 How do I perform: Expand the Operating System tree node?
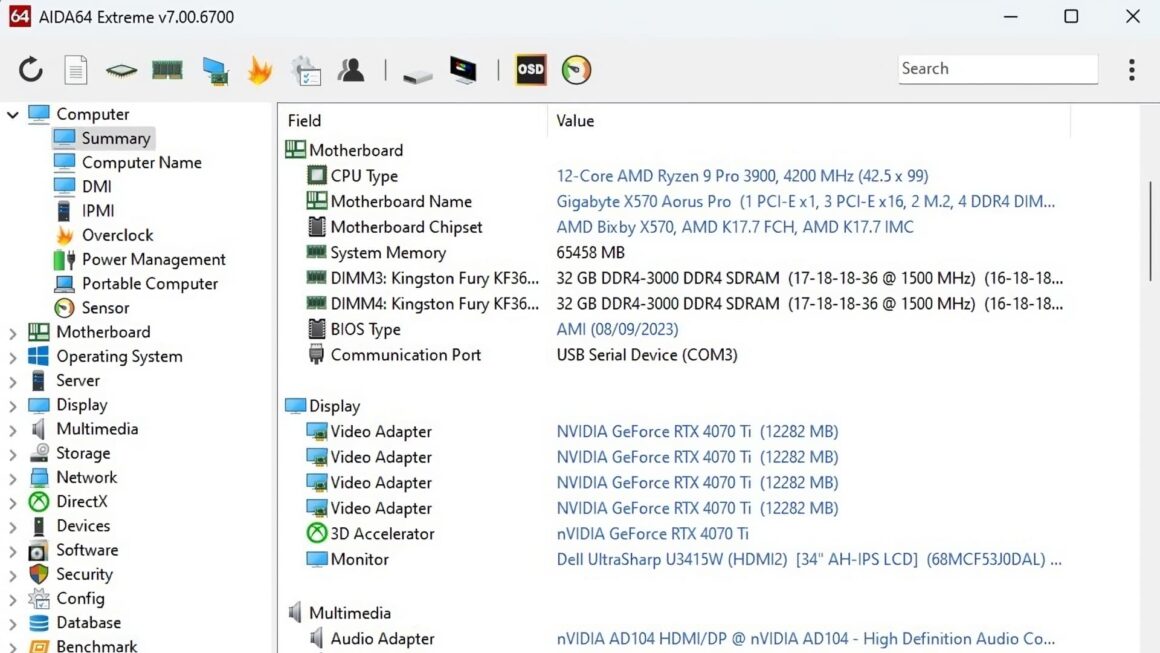tap(13, 357)
